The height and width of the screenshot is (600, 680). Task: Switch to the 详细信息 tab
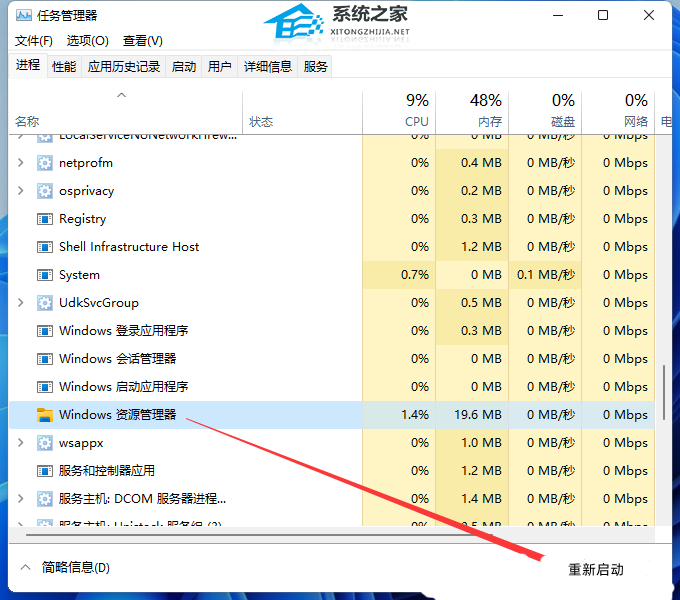[x=267, y=66]
